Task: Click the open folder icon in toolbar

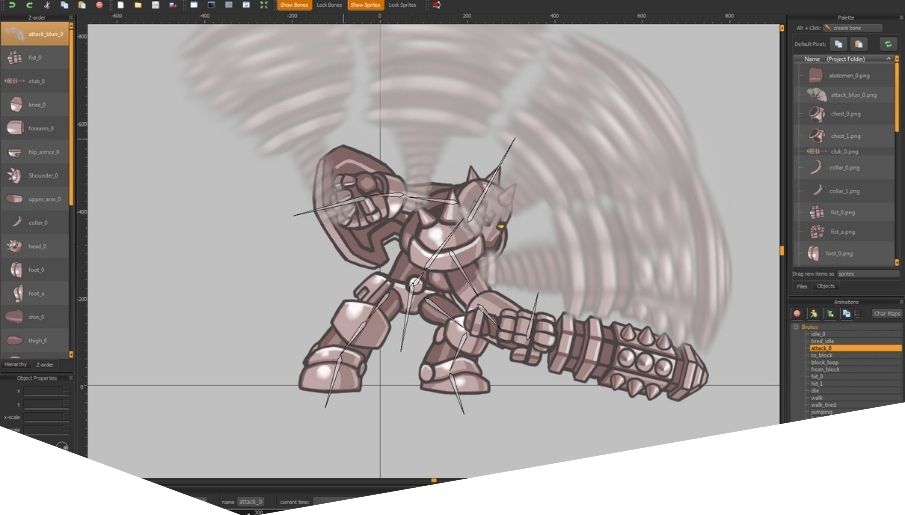Action: coord(137,5)
